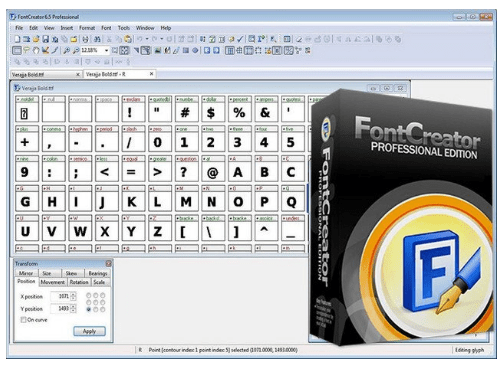This screenshot has width=504, height=365.
Task: Switch to the Rotation tab in Transform
Action: coord(79,282)
